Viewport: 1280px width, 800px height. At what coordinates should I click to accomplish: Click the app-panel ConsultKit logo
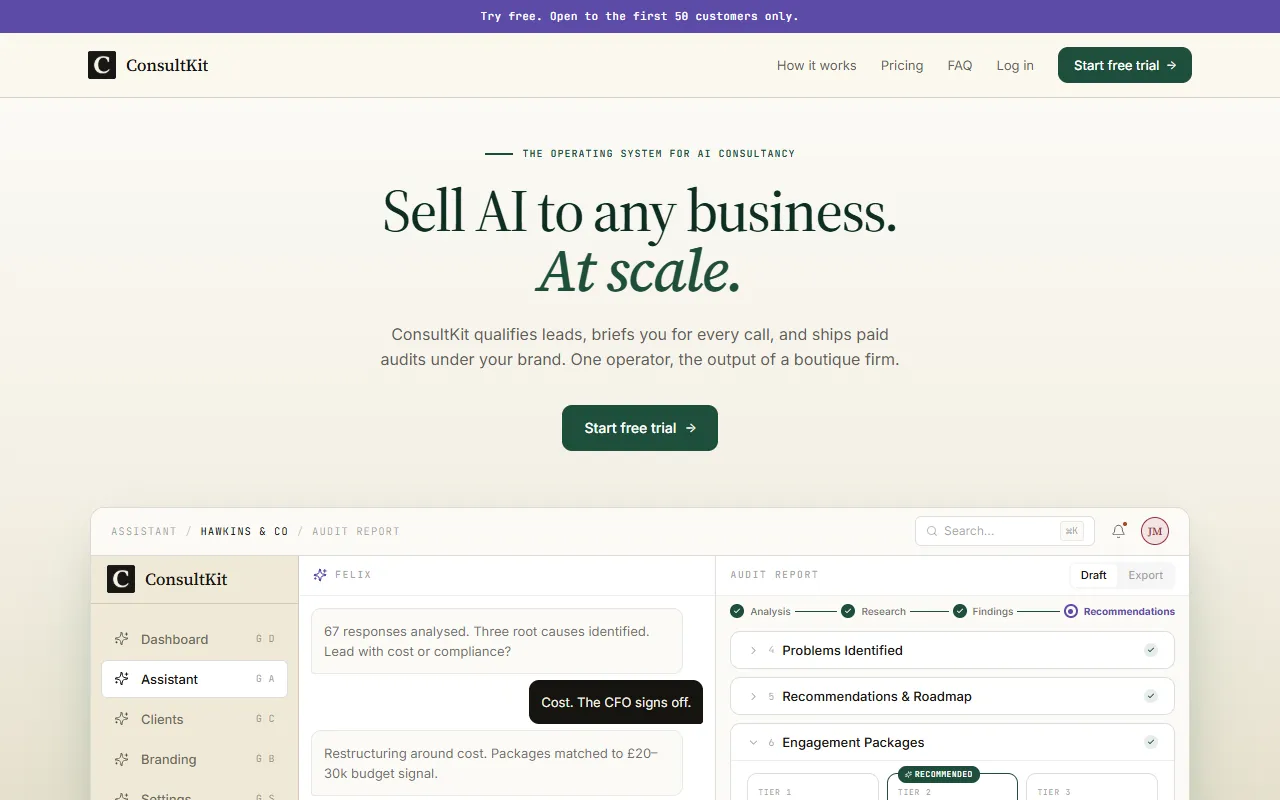click(167, 579)
